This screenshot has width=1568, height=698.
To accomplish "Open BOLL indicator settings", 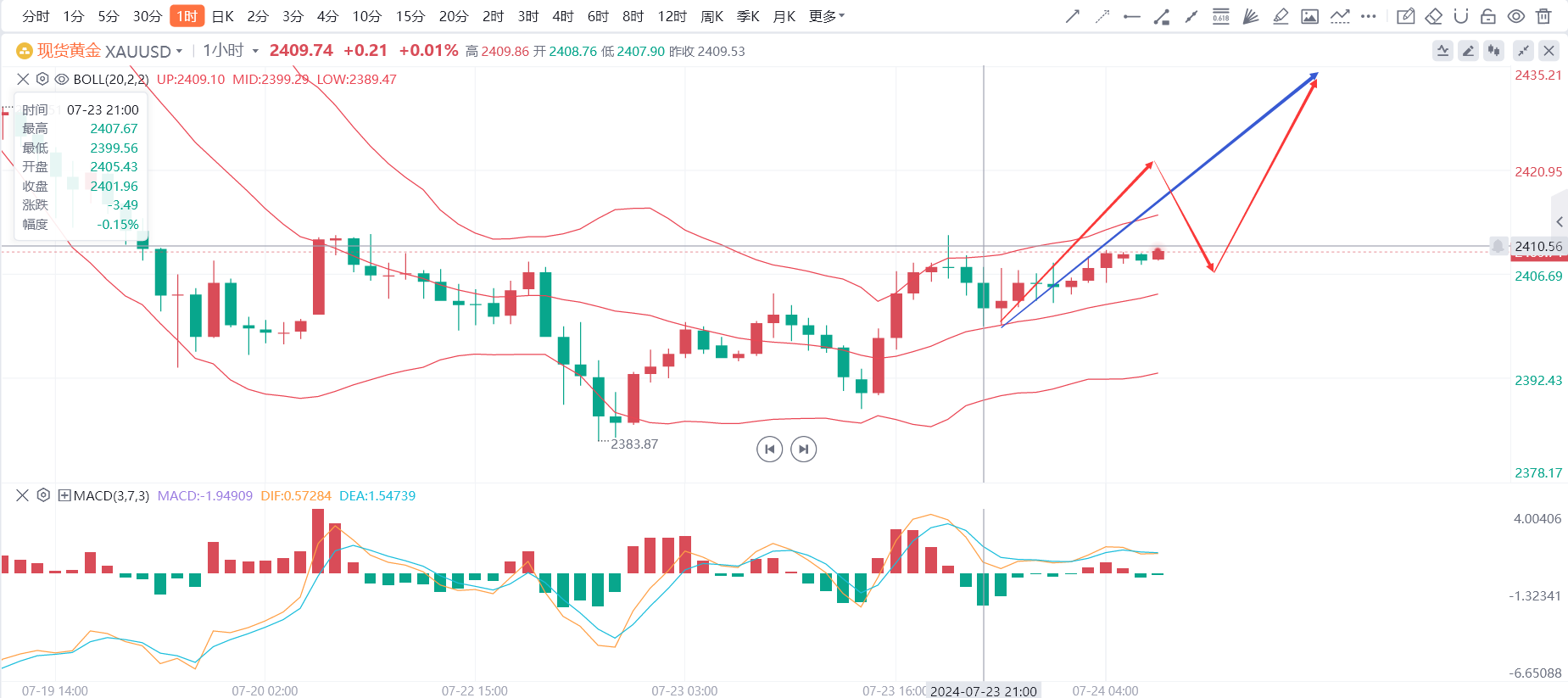I will point(42,79).
